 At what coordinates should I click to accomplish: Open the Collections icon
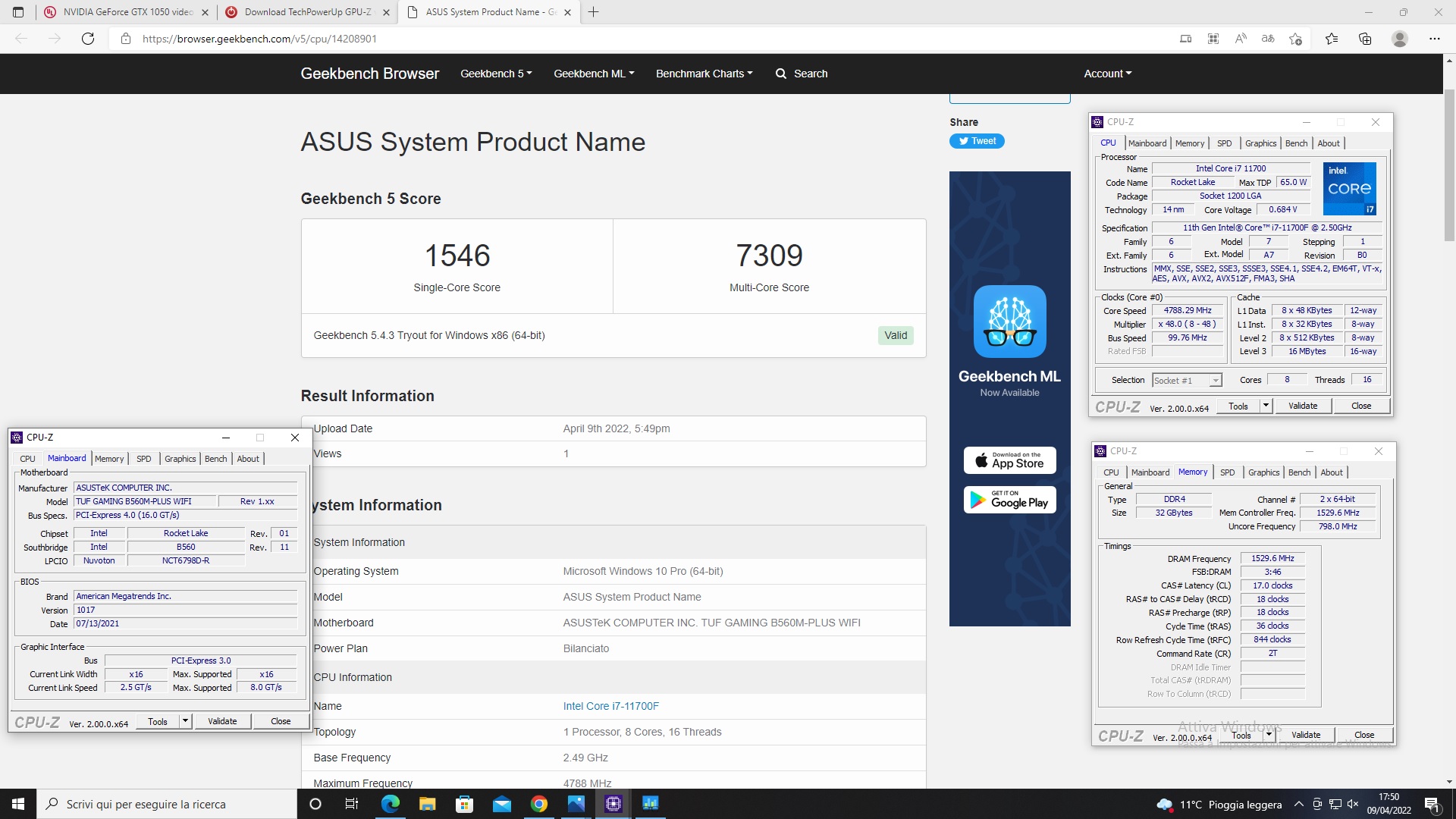1365,39
